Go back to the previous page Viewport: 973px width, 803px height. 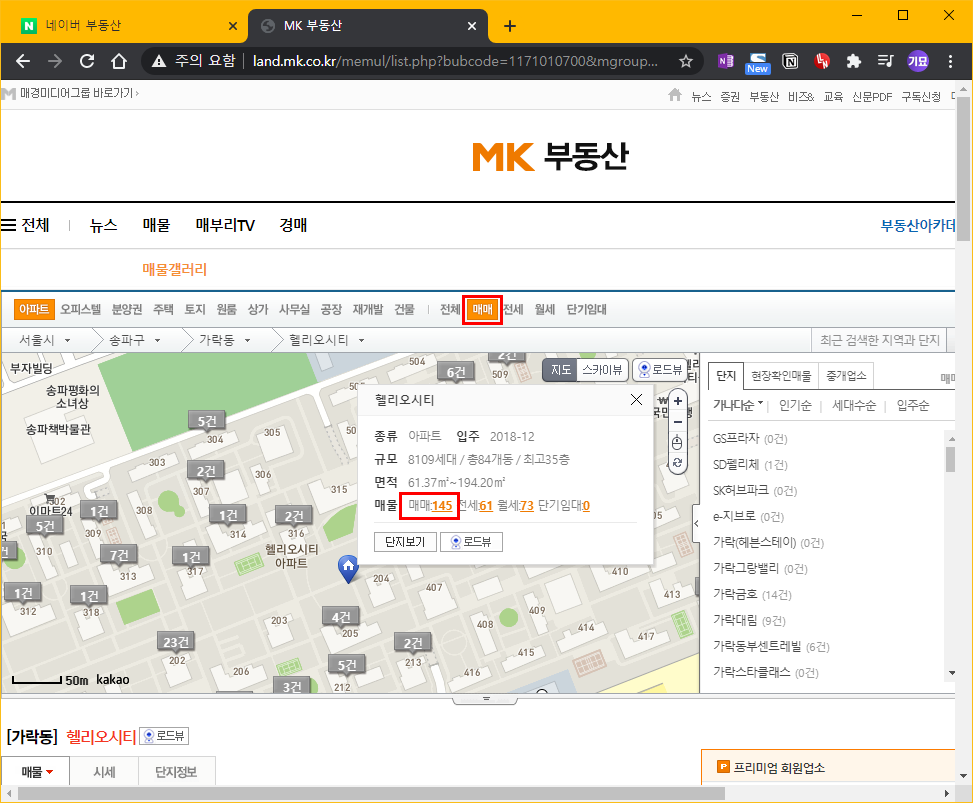click(23, 61)
